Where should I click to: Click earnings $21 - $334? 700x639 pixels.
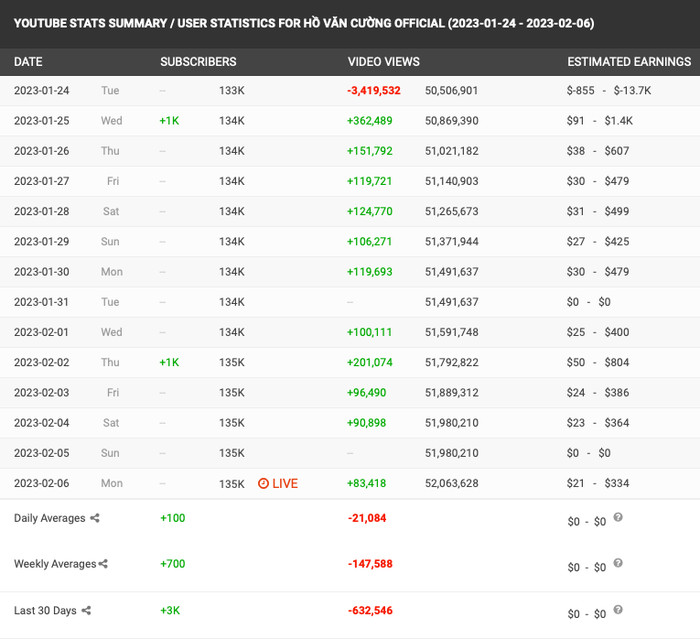pos(598,483)
